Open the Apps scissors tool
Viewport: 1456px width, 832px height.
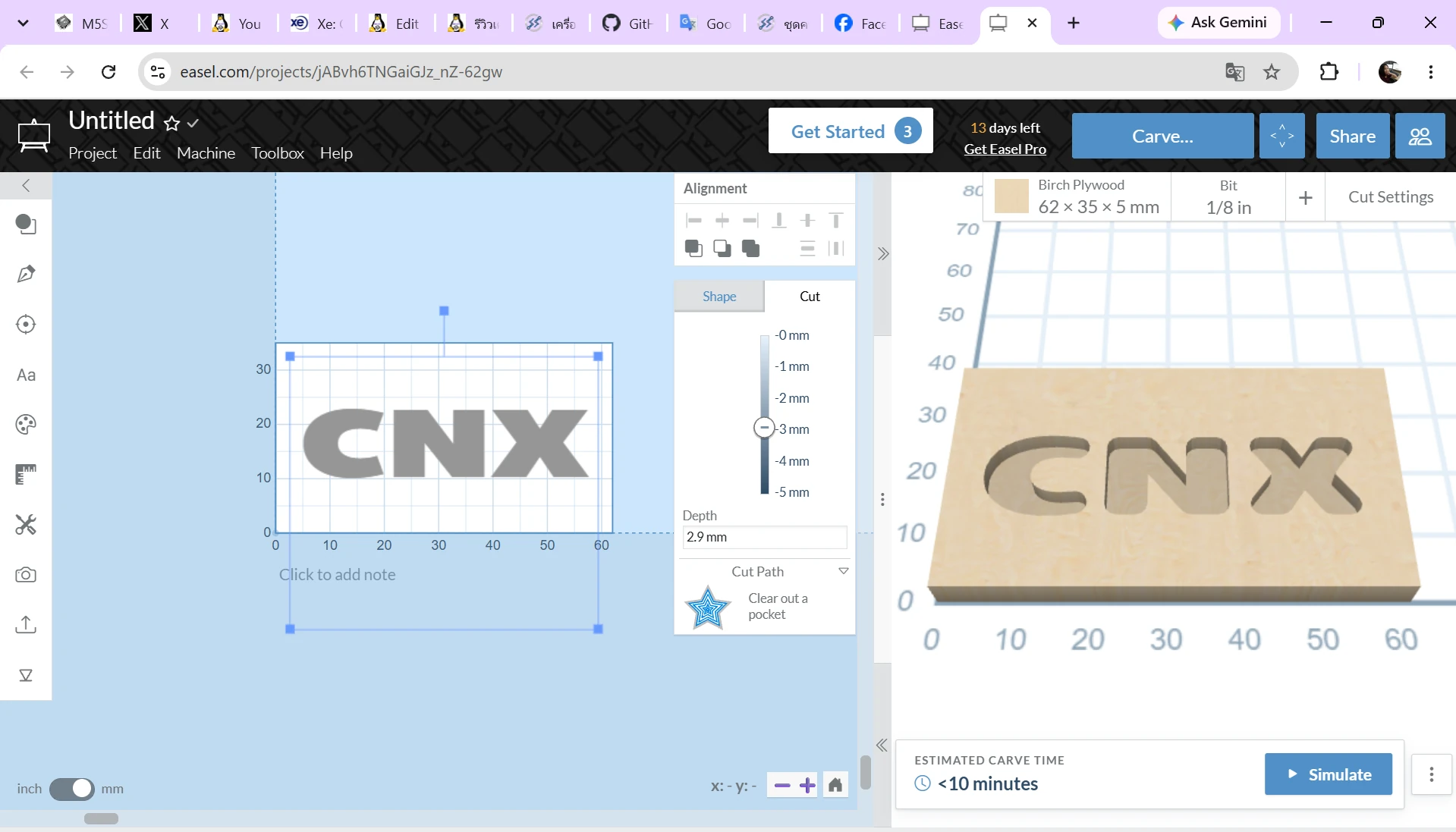coord(26,524)
